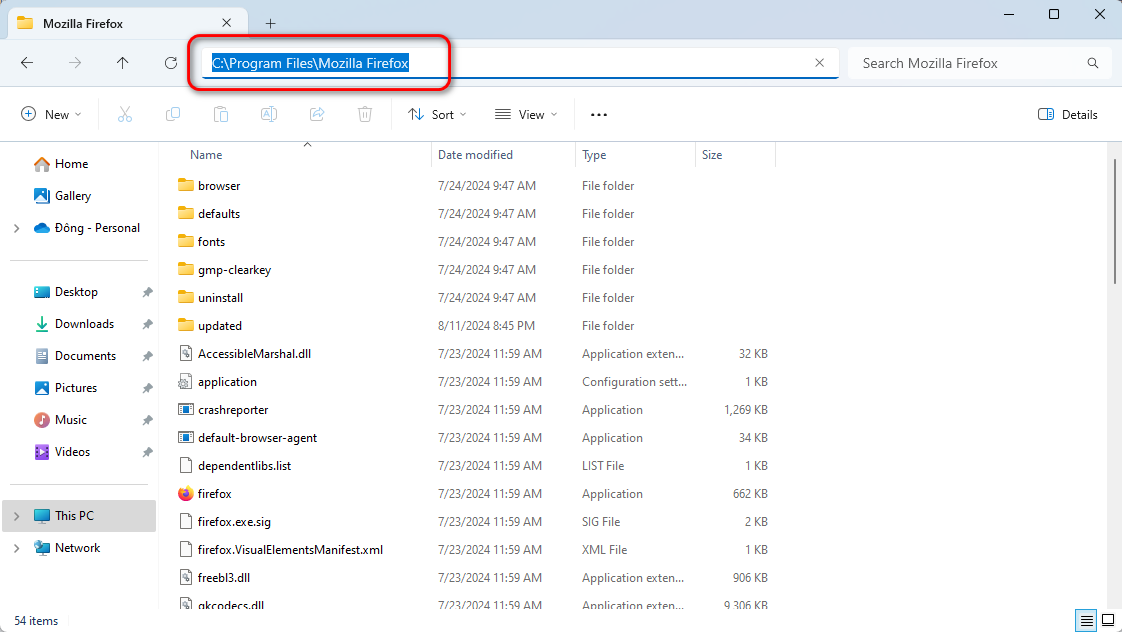Add a new File Explorer tab
This screenshot has width=1122, height=632.
click(270, 24)
